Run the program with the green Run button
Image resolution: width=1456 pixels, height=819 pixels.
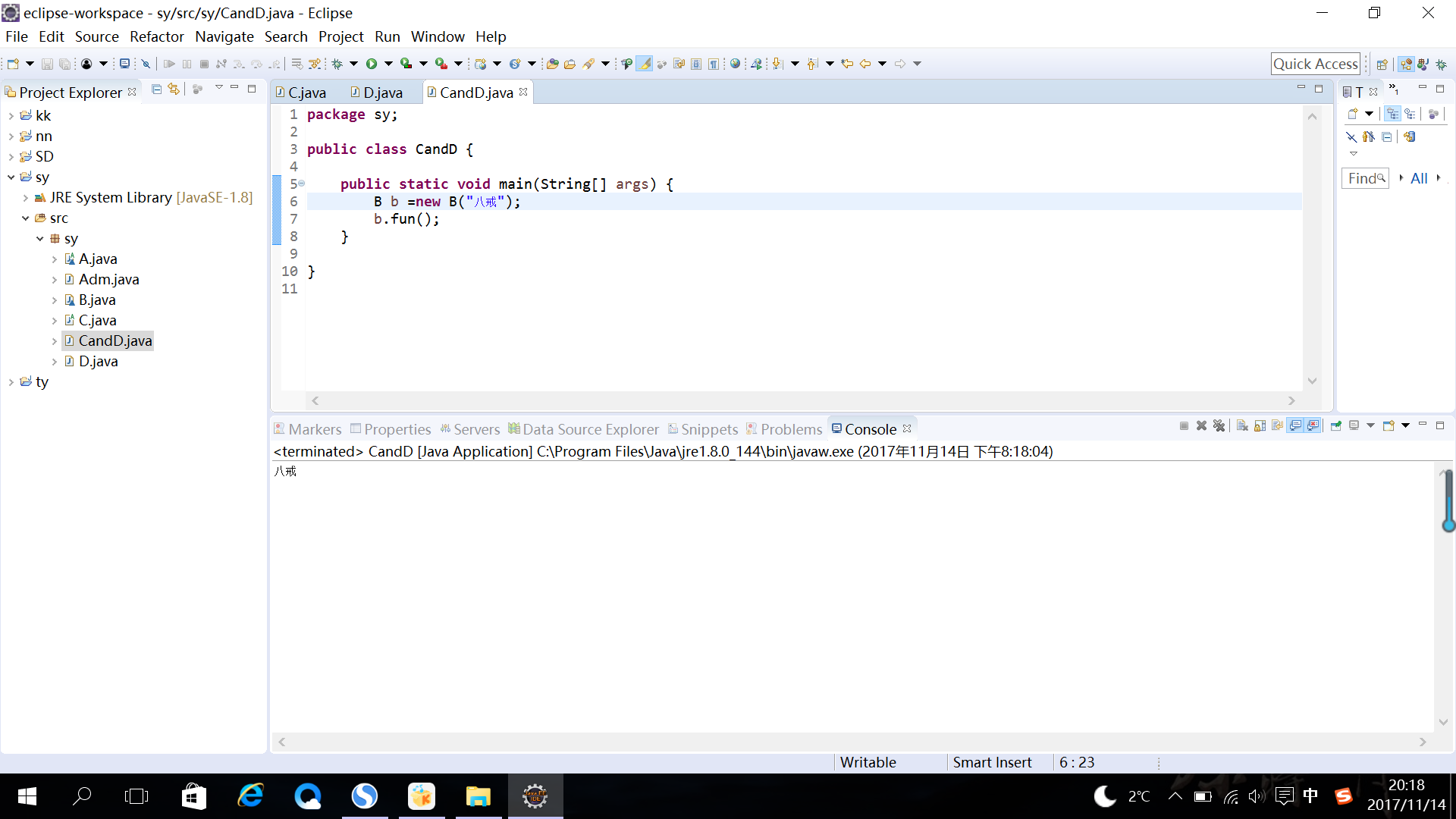[x=372, y=64]
